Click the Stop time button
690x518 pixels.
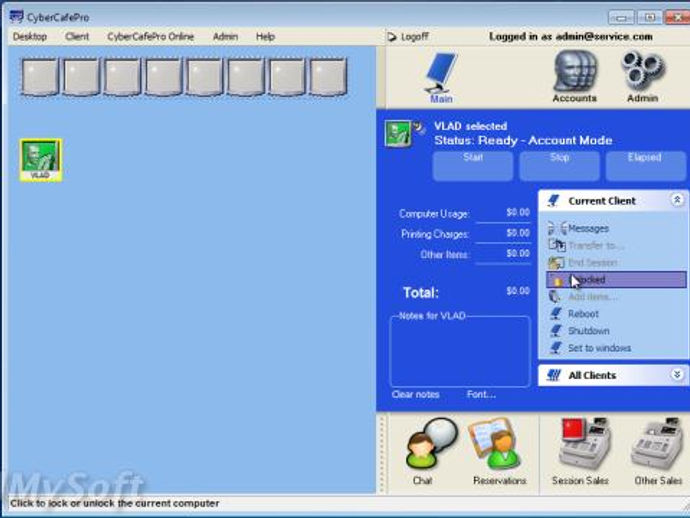(x=559, y=166)
